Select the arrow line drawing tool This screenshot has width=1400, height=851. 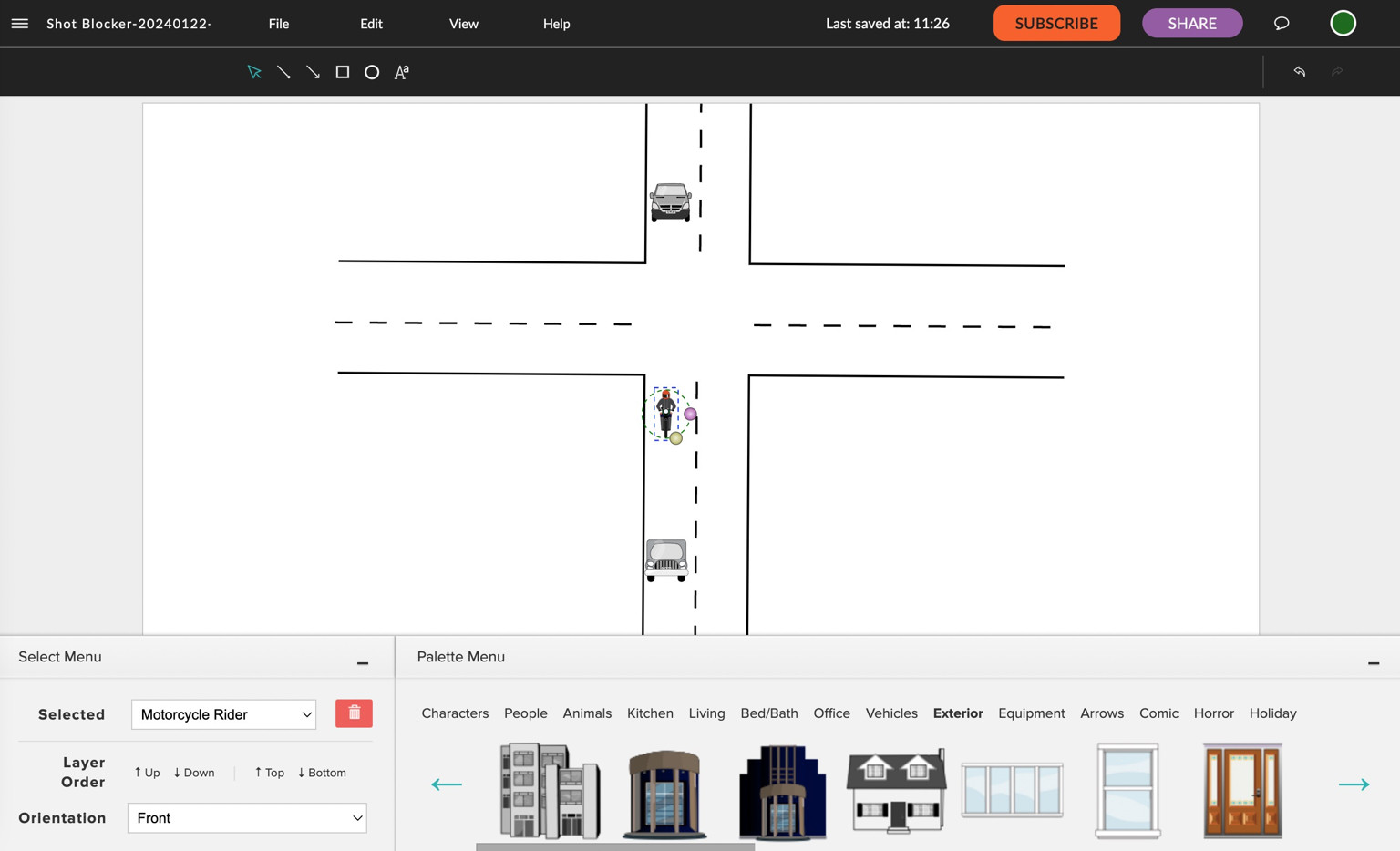click(x=313, y=72)
